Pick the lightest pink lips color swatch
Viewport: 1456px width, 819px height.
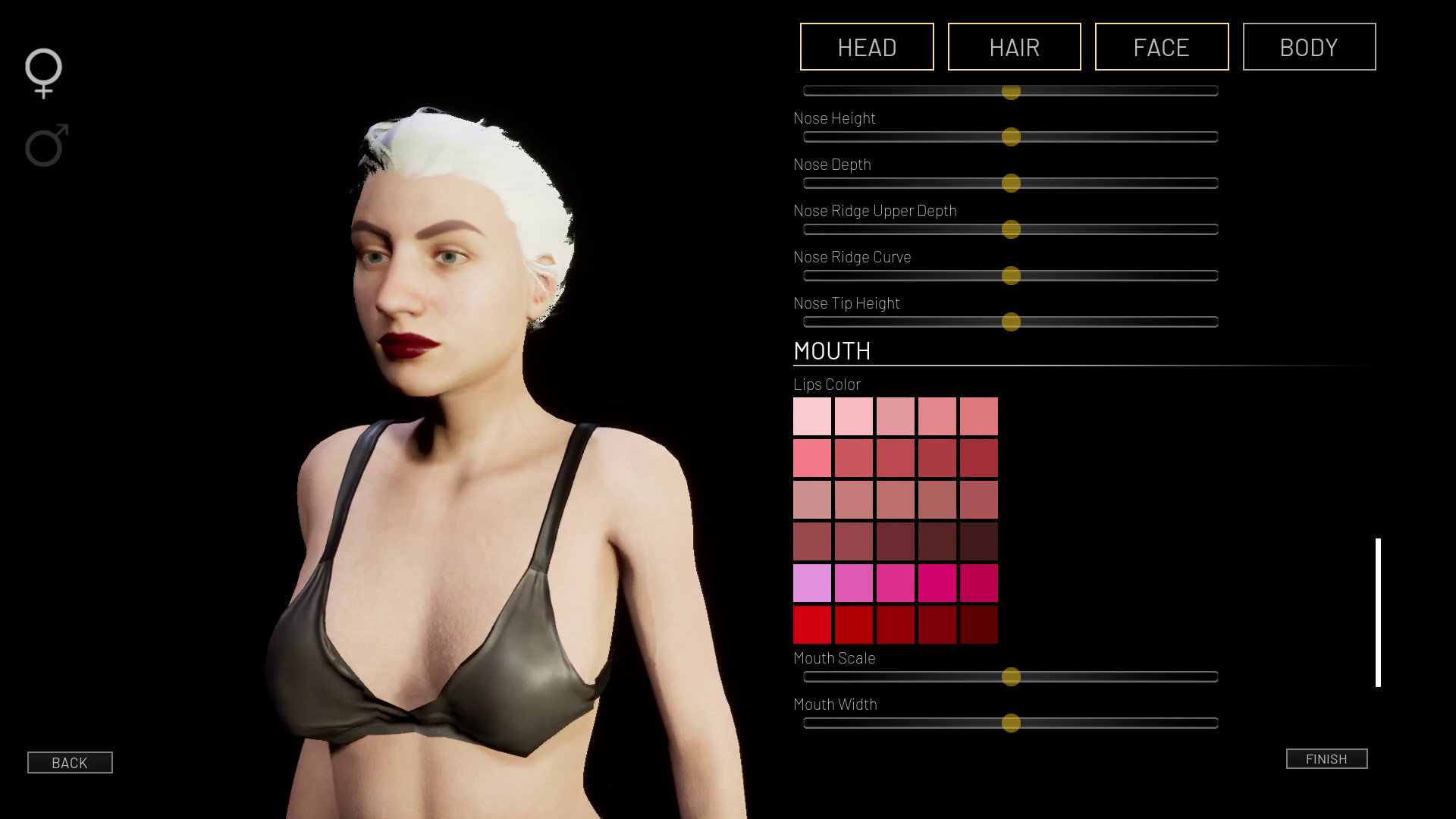pyautogui.click(x=812, y=416)
